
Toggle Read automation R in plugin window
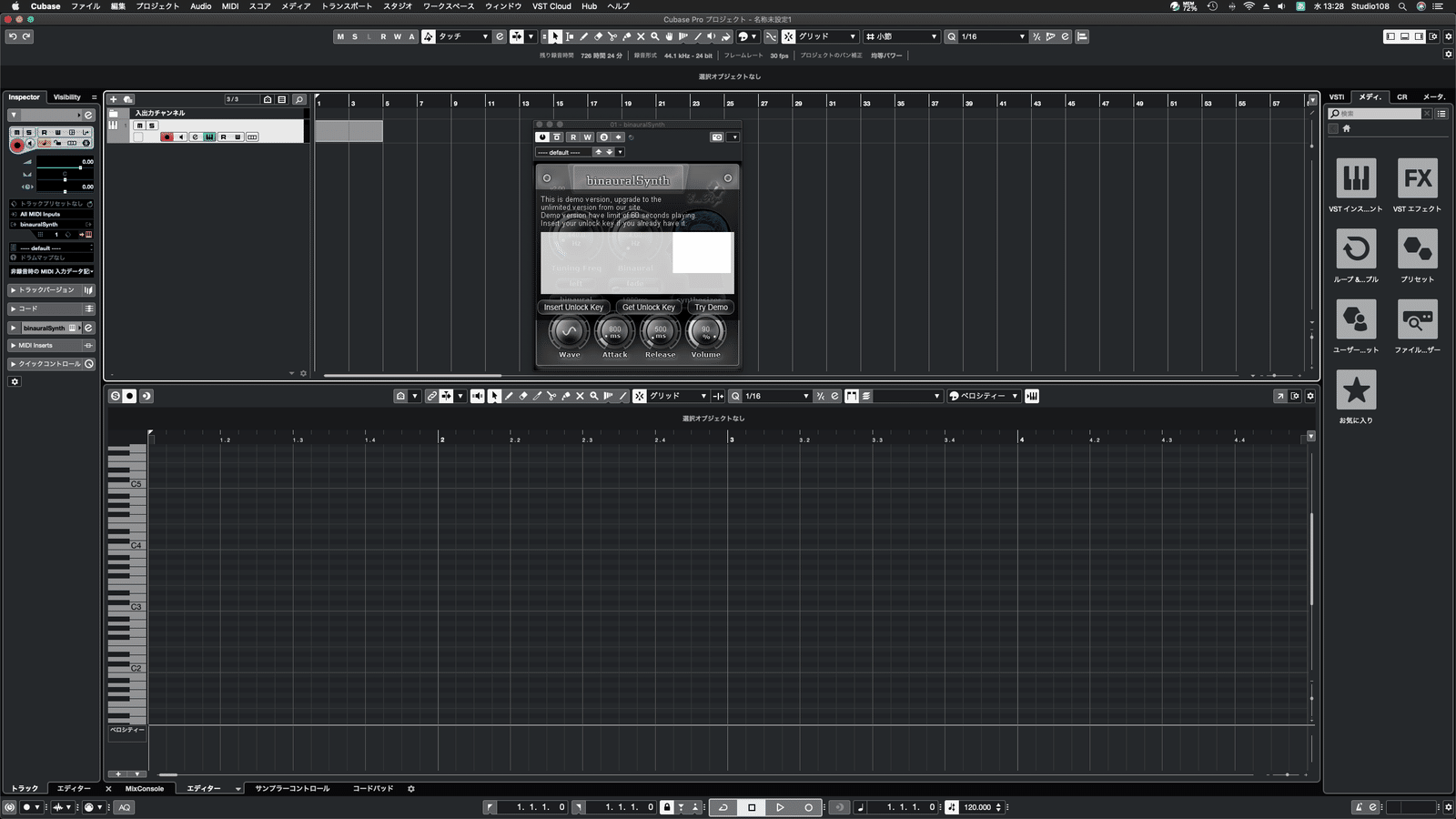coord(573,137)
